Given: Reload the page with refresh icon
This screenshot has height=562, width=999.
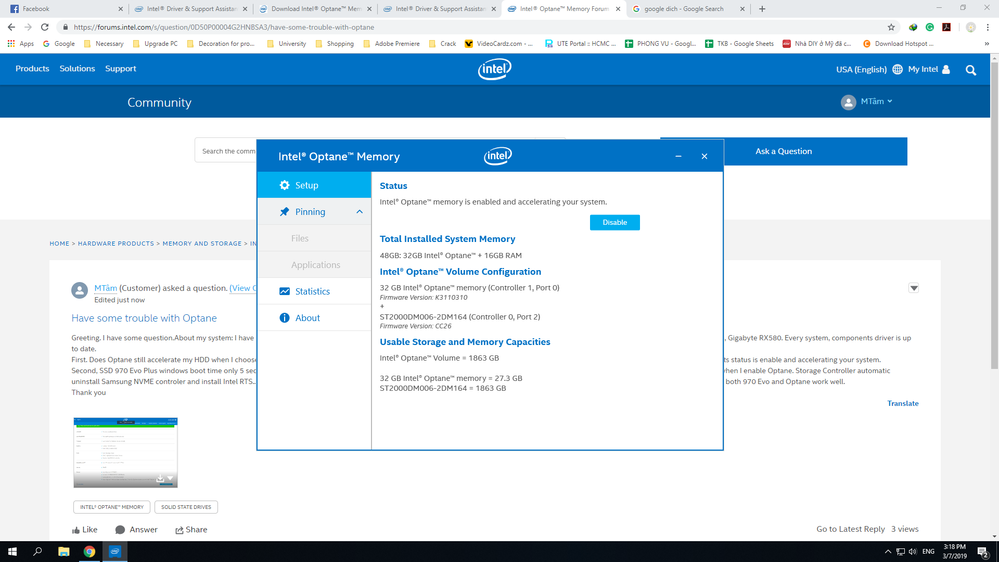Looking at the screenshot, I should coord(45,27).
